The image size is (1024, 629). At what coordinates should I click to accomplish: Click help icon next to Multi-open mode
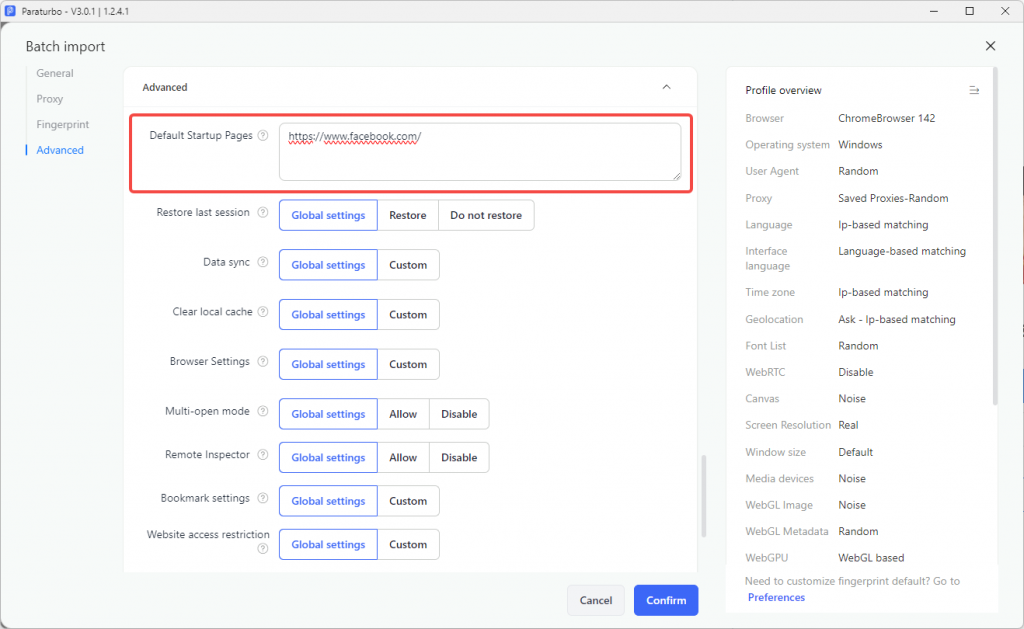tap(263, 411)
